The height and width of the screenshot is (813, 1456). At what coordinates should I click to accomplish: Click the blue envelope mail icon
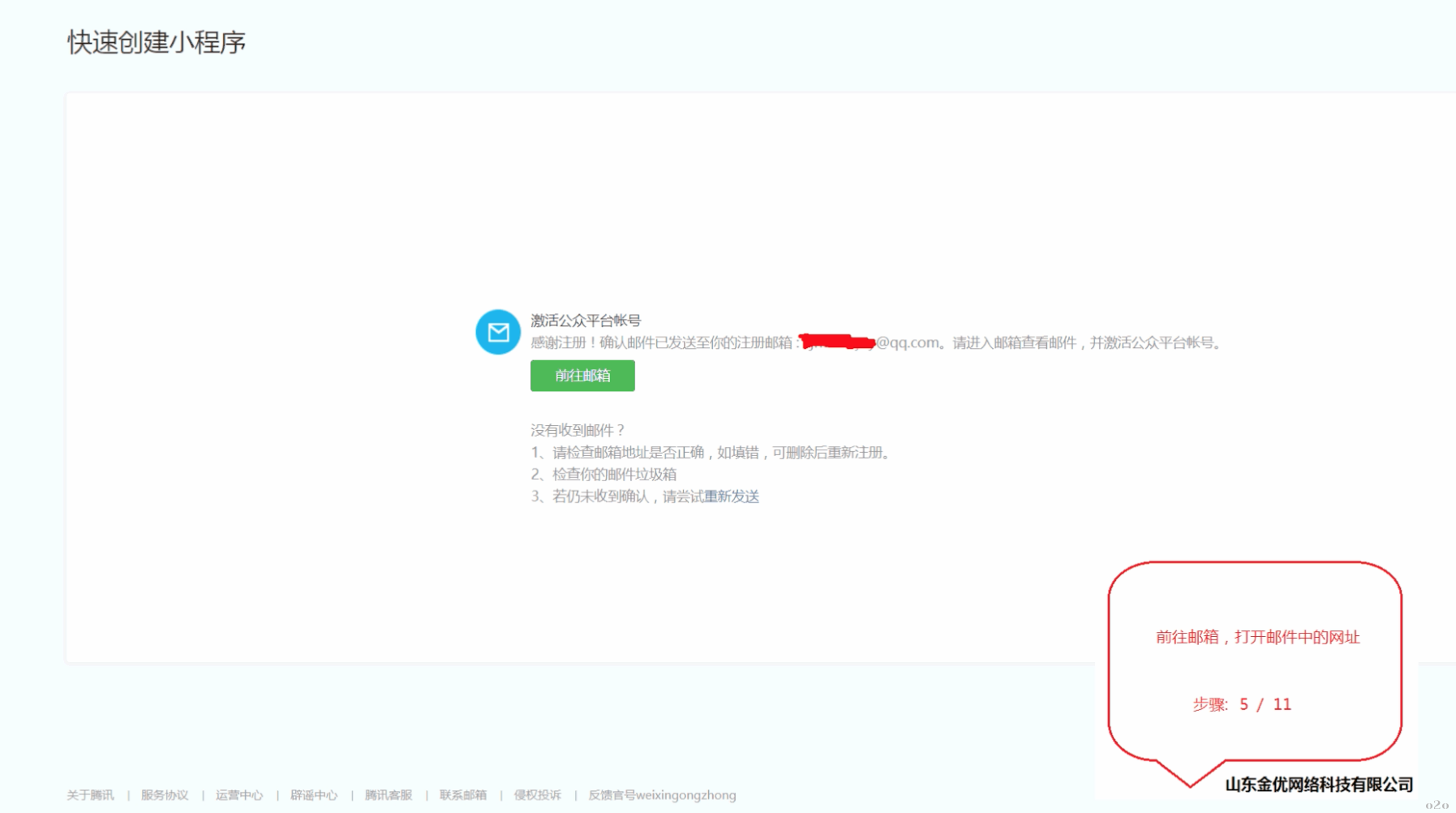tap(497, 332)
